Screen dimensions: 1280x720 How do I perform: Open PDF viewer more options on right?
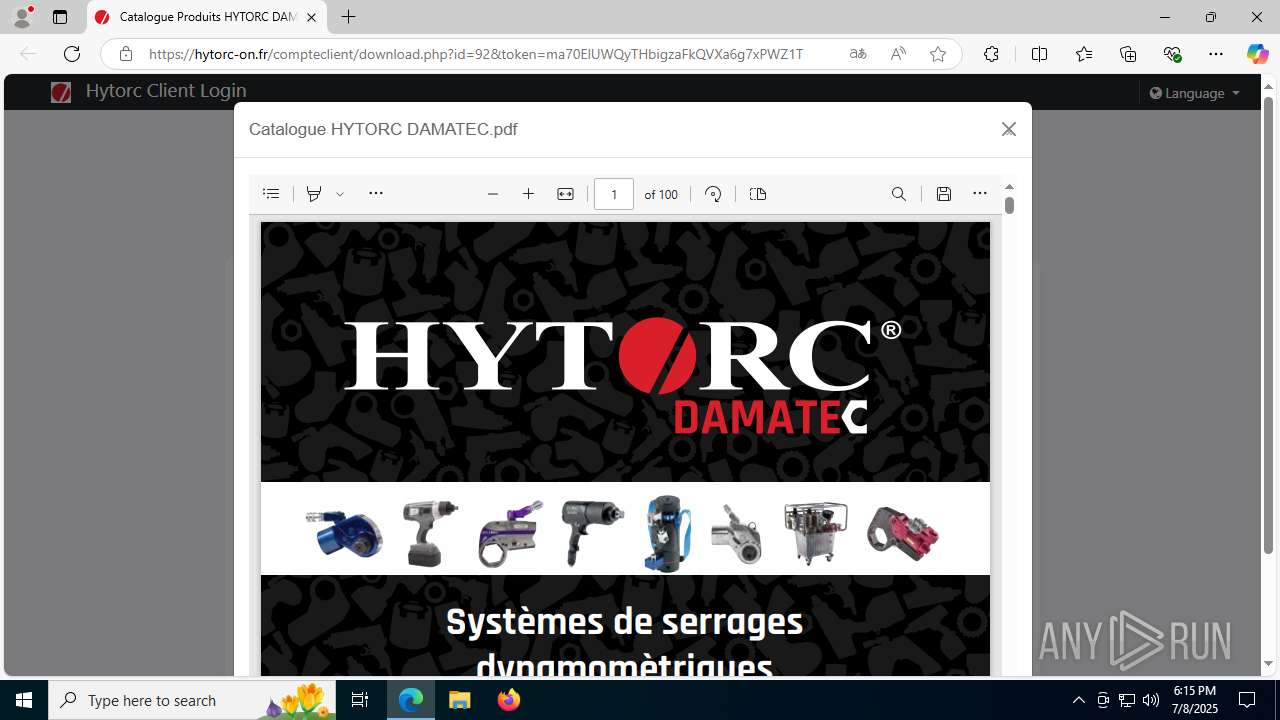pos(980,194)
